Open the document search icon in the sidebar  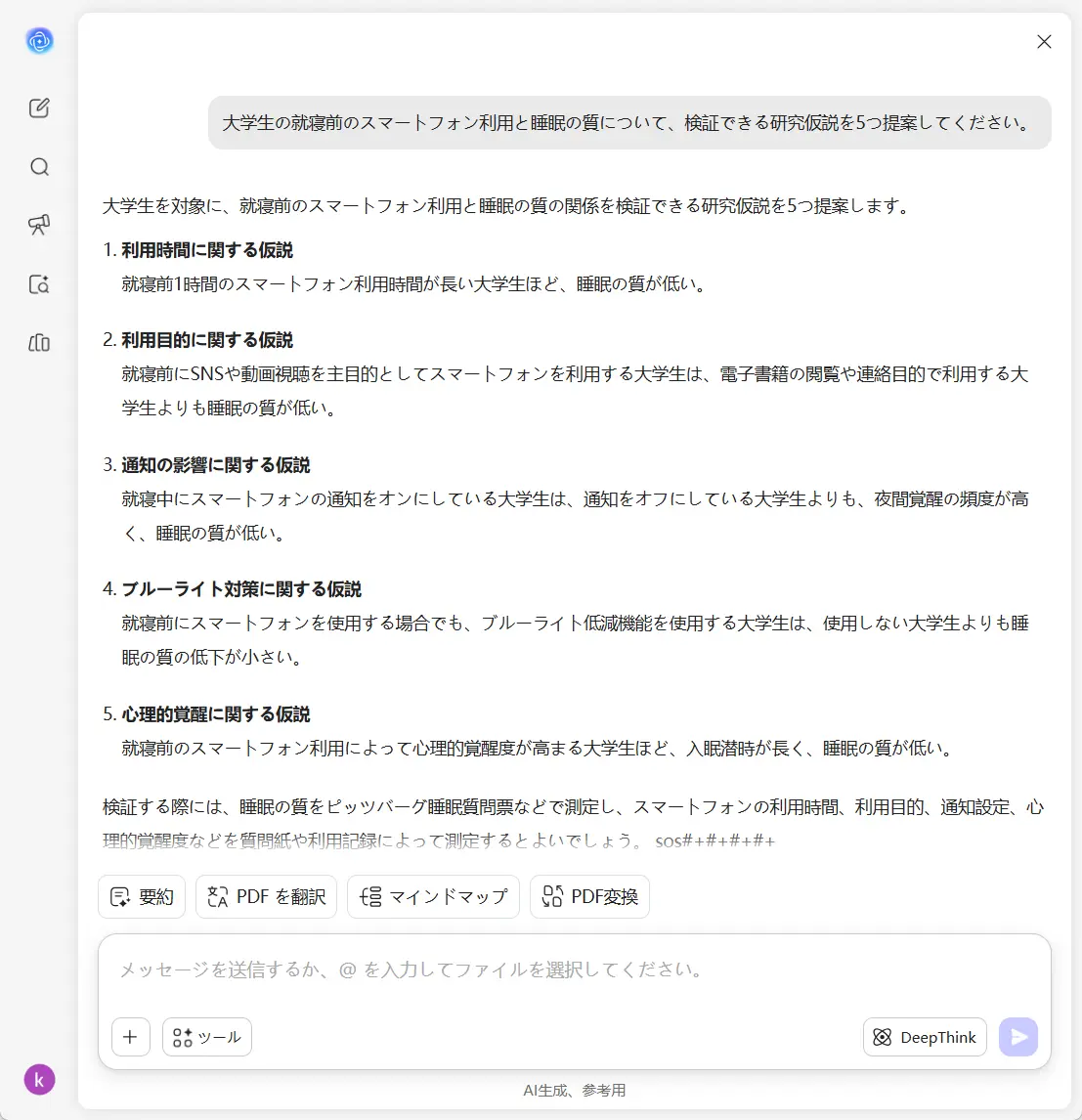pos(39,284)
